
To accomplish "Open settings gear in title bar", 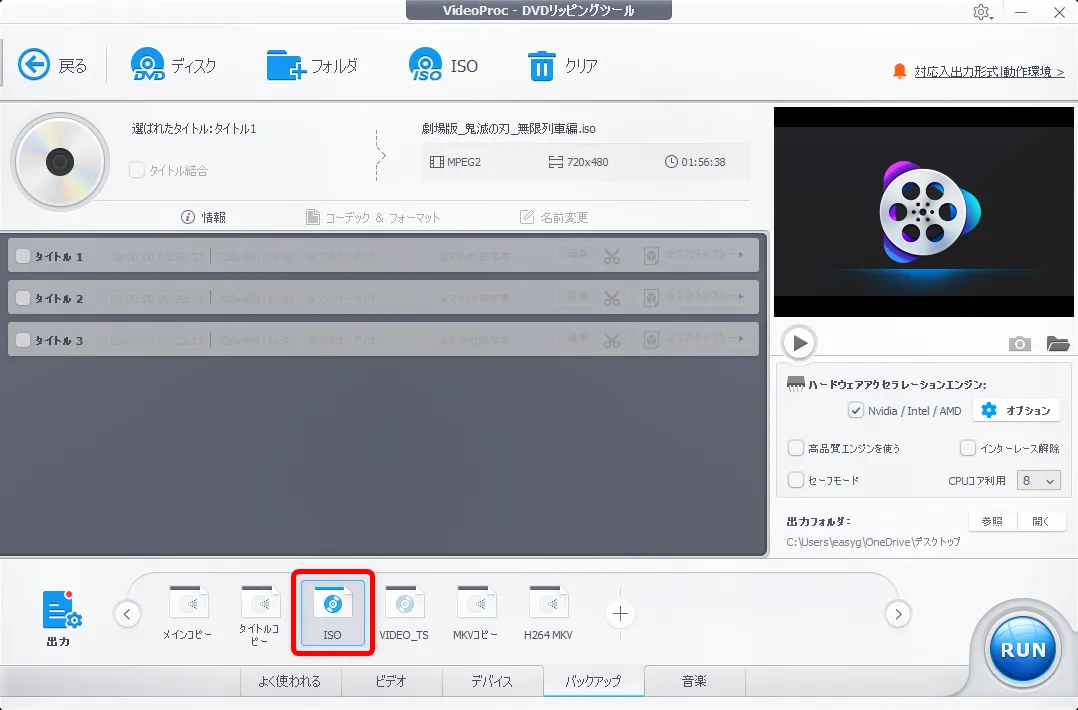I will 982,12.
